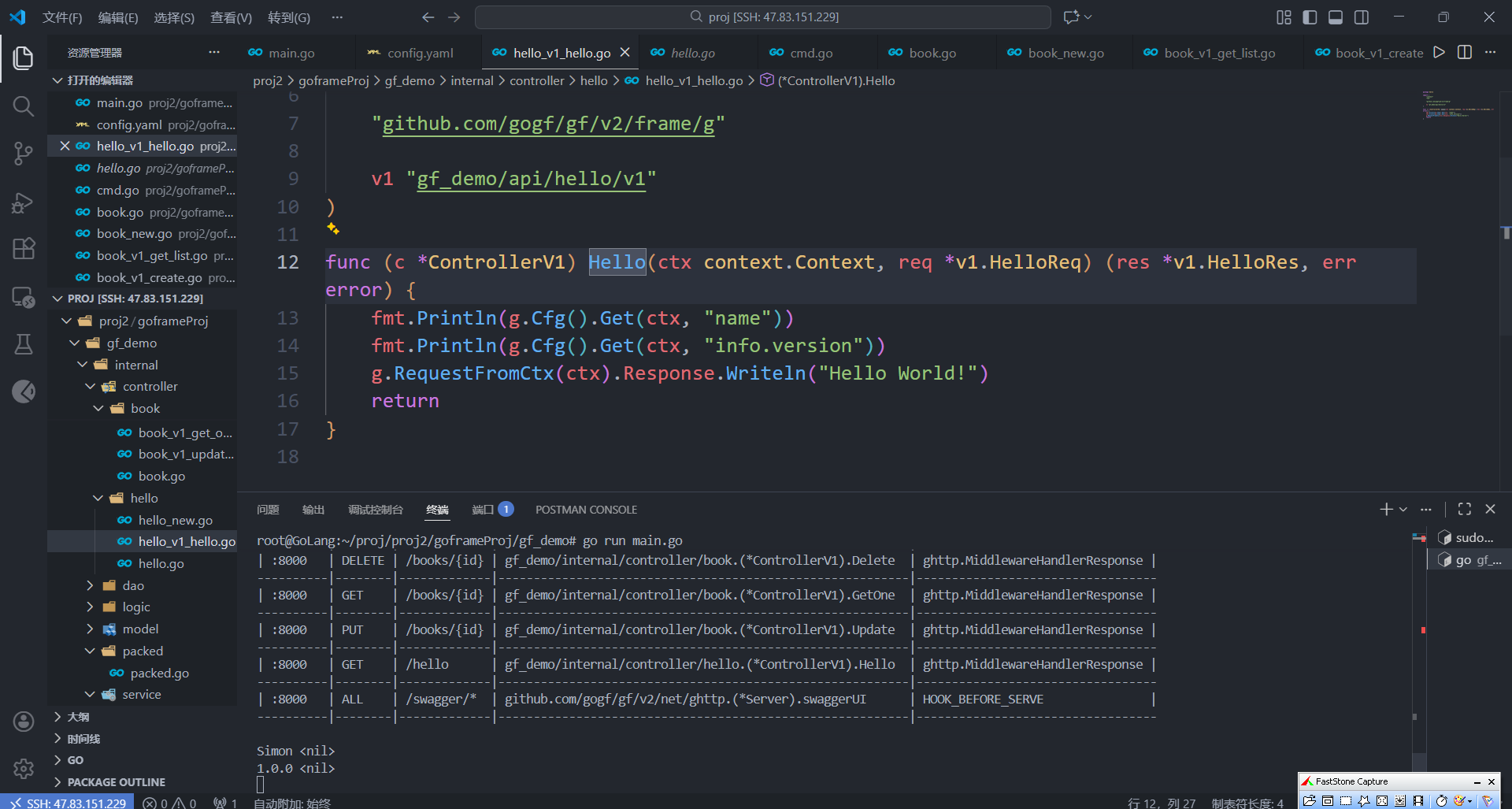The image size is (1512, 809).
Task: Show the Debug Console panel tab
Action: [376, 510]
